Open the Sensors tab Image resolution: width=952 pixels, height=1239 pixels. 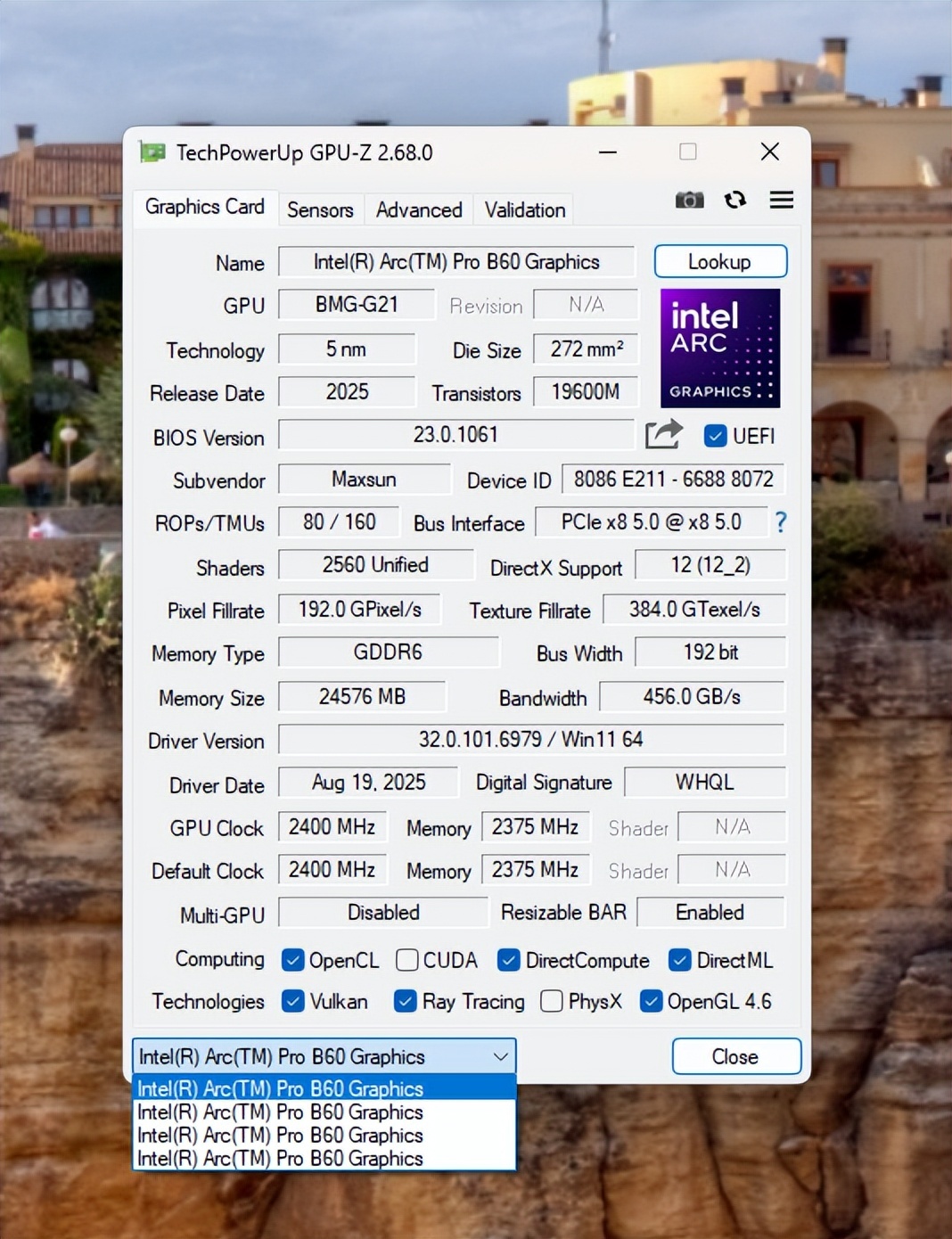(x=320, y=210)
